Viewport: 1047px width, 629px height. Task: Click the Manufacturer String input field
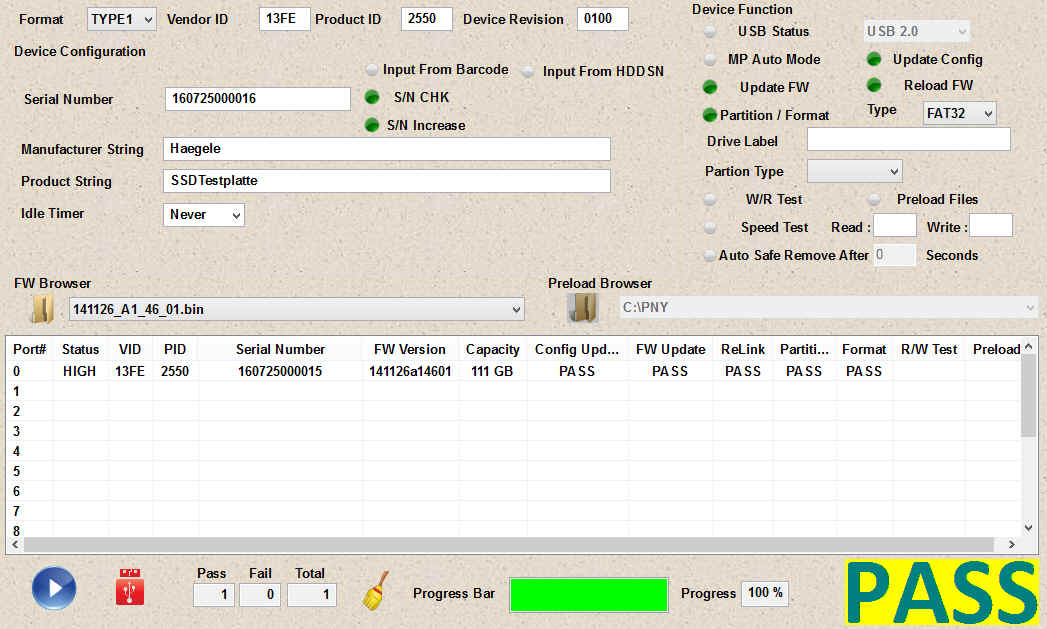pyautogui.click(x=386, y=149)
